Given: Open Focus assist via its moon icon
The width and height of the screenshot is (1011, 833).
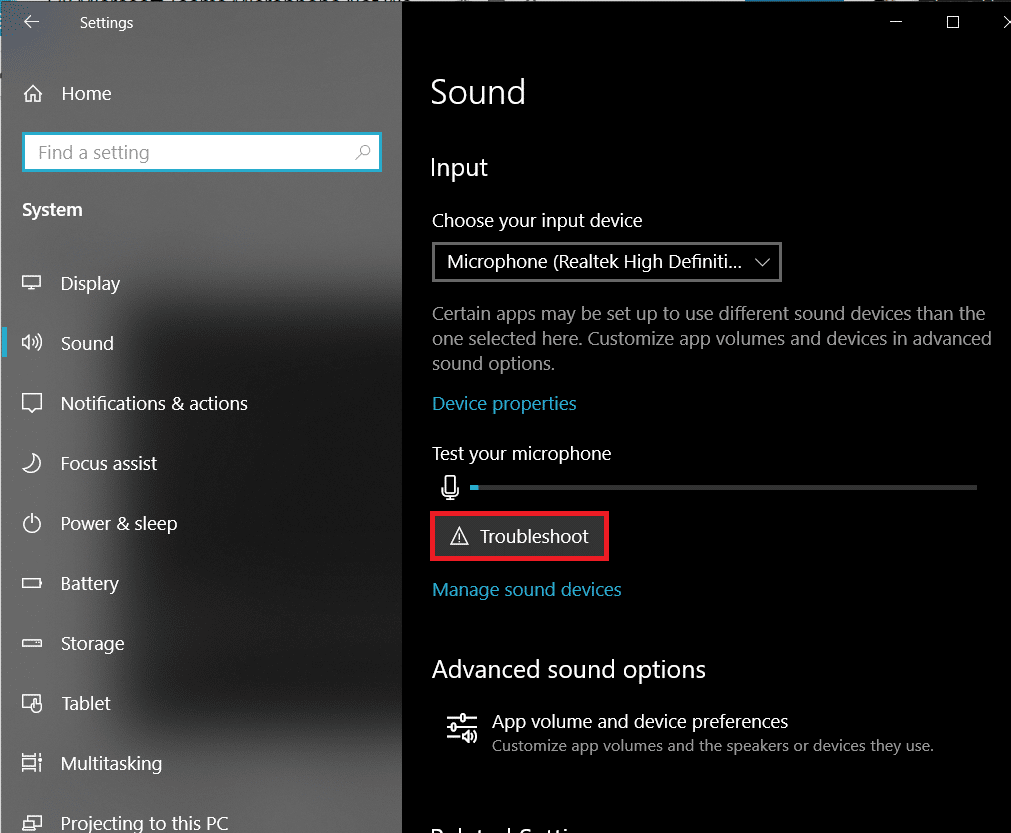Looking at the screenshot, I should point(31,463).
